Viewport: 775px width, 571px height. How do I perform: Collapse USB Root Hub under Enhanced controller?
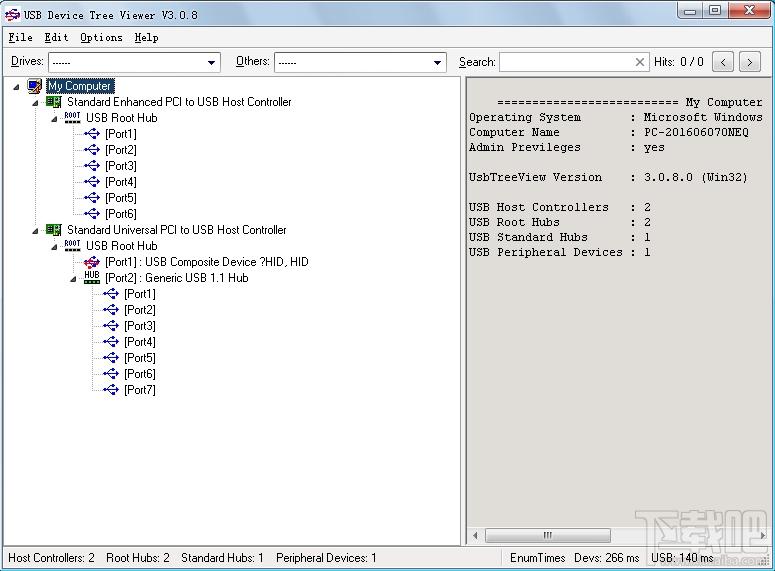[54, 119]
